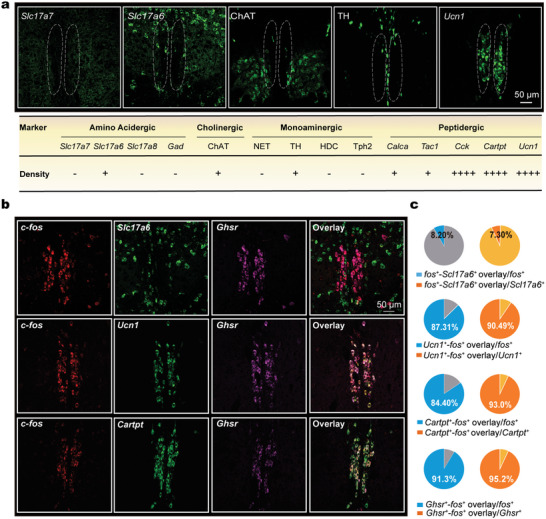Select the green Cartpt image in panel b

coord(162,465)
